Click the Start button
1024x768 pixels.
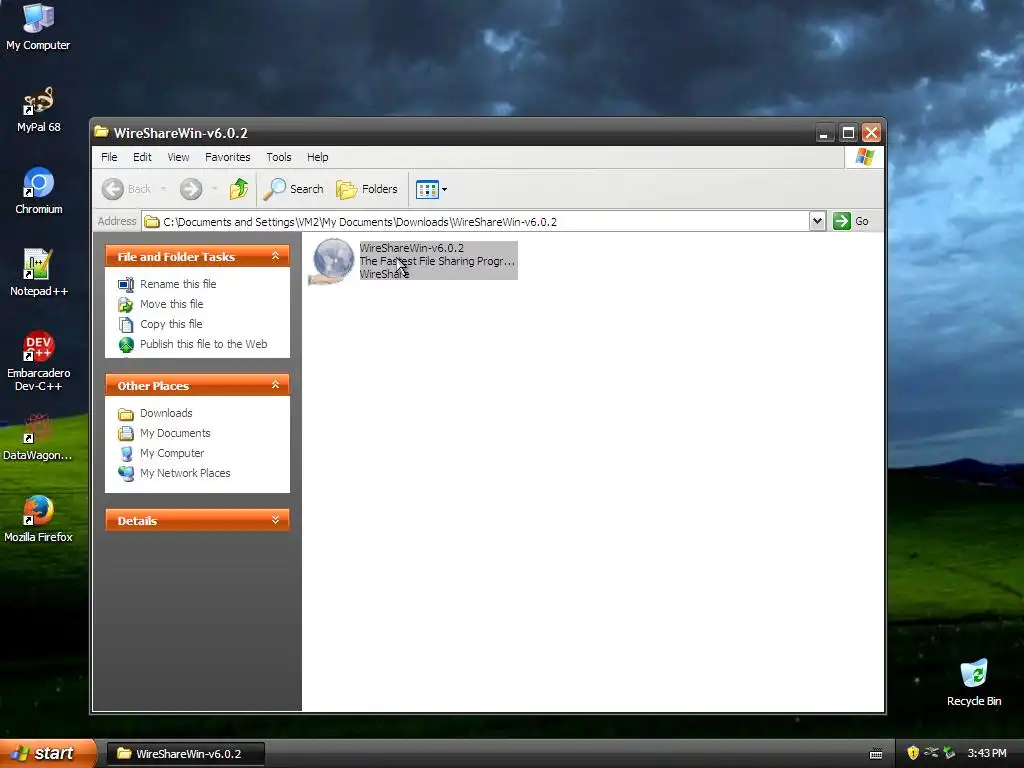(x=47, y=753)
